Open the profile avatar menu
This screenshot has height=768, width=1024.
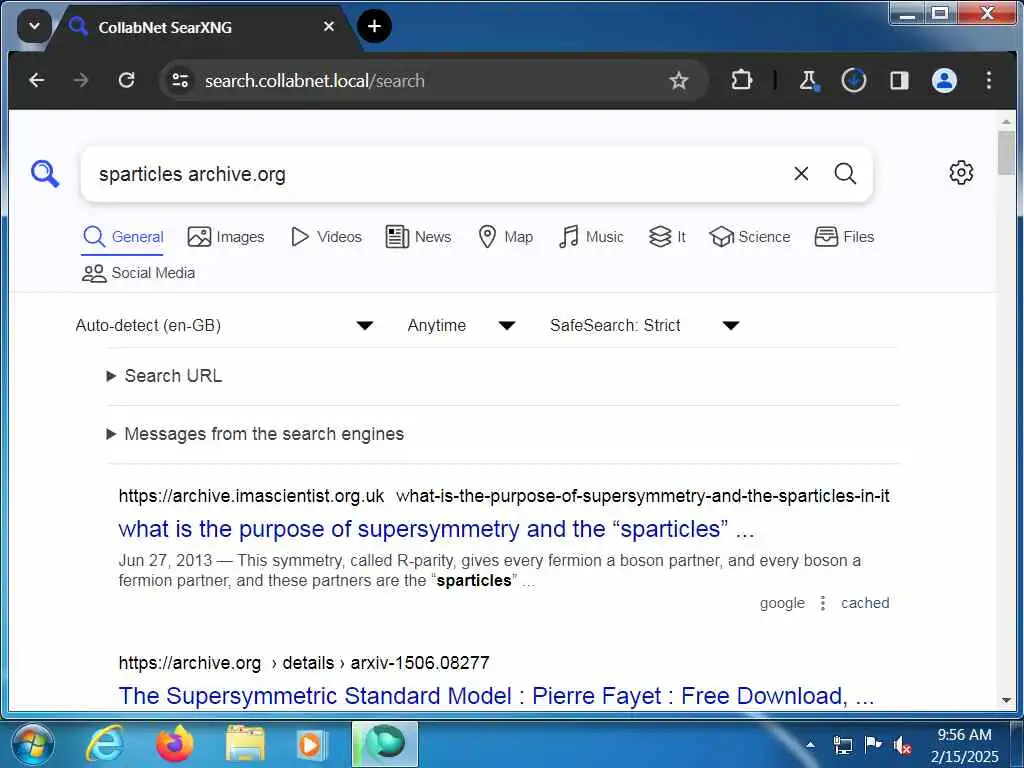(x=944, y=80)
